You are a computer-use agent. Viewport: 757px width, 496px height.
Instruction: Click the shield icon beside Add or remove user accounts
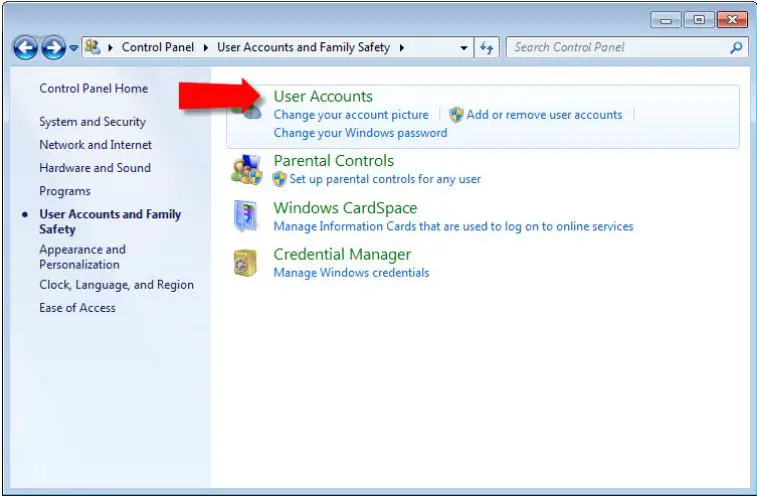pos(456,115)
